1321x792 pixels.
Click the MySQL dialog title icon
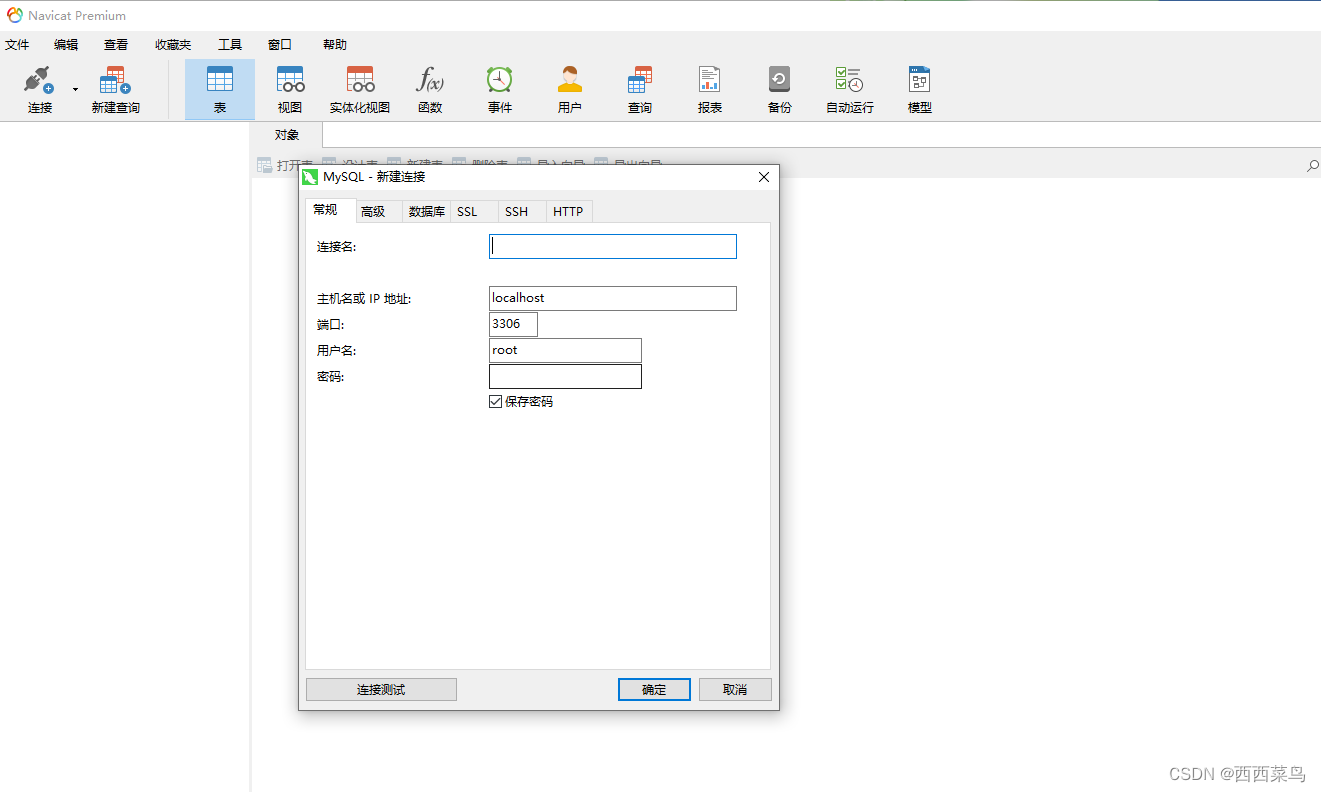(x=310, y=177)
